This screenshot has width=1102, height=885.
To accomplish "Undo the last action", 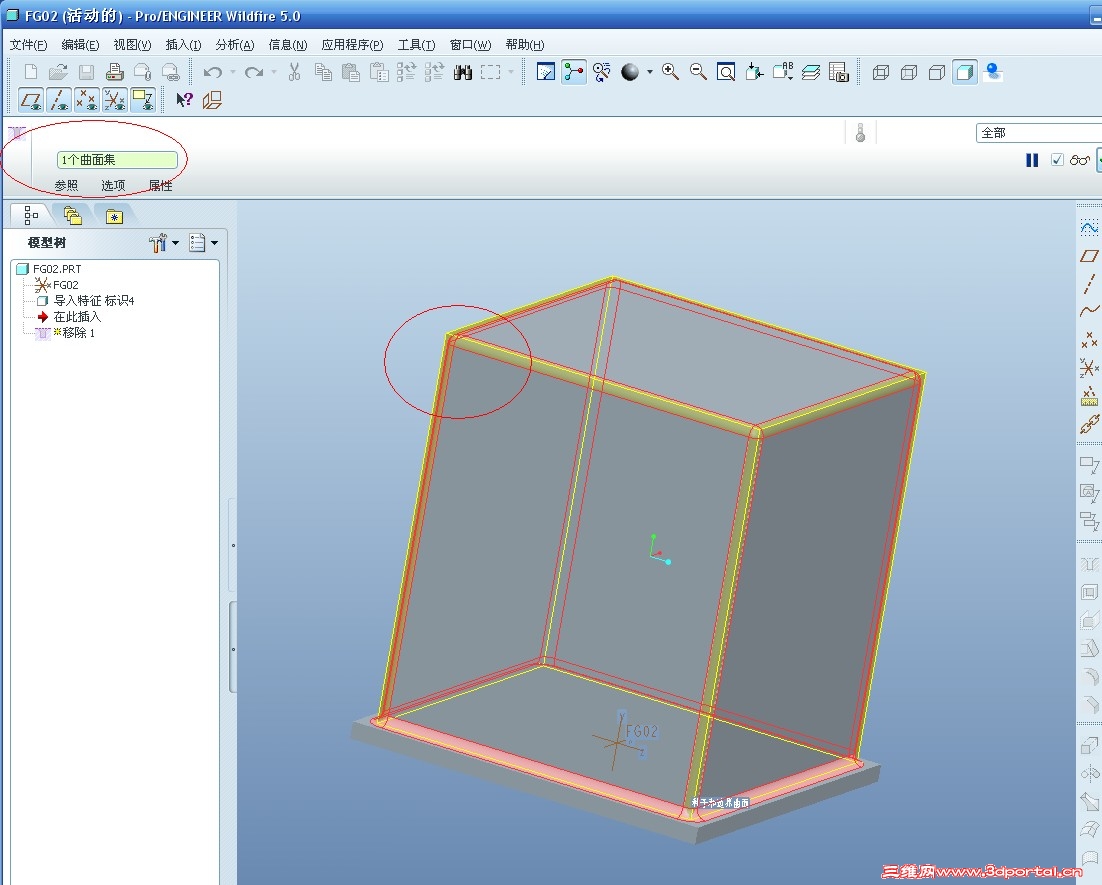I will 212,72.
